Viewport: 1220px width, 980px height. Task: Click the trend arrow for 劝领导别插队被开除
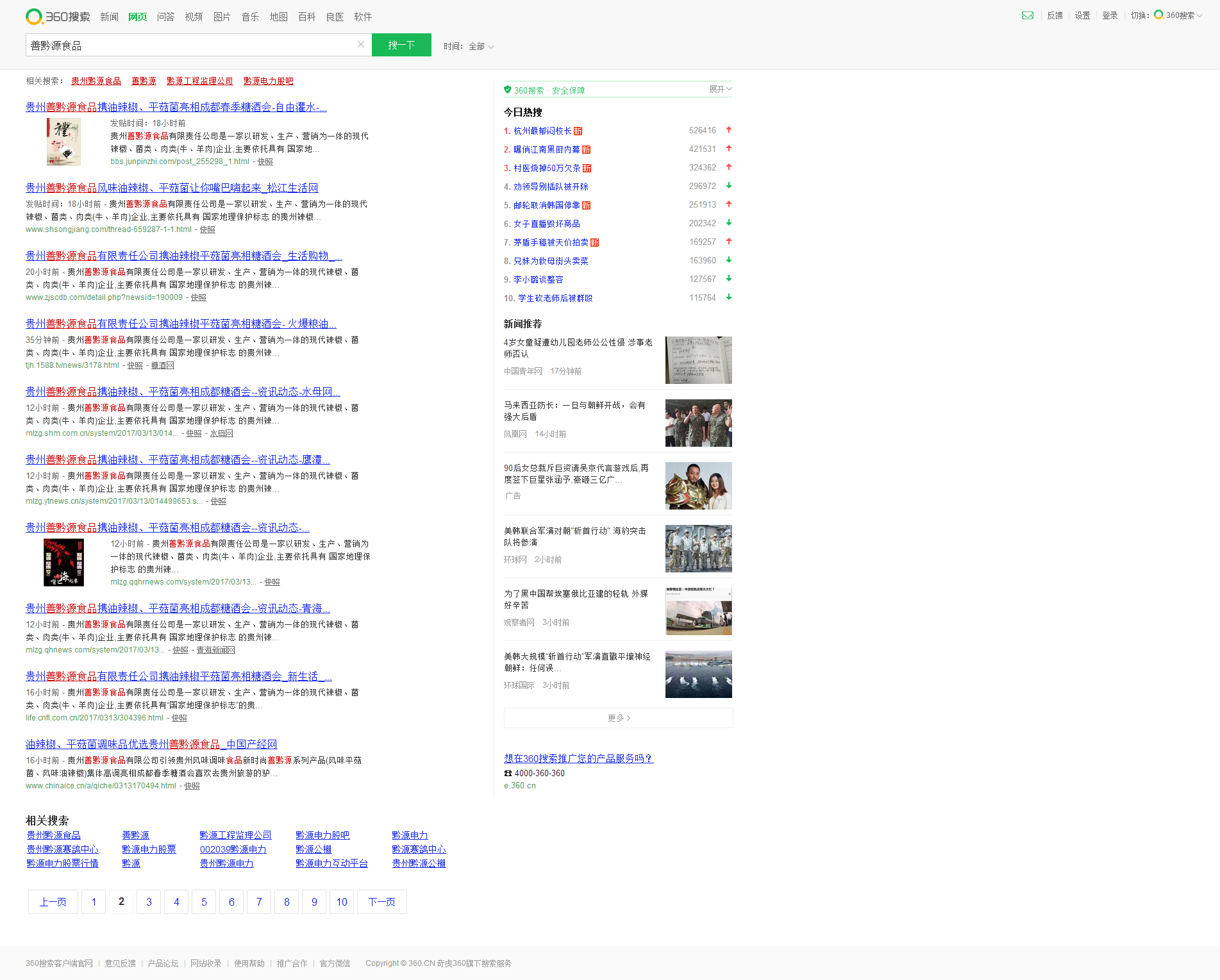click(729, 186)
